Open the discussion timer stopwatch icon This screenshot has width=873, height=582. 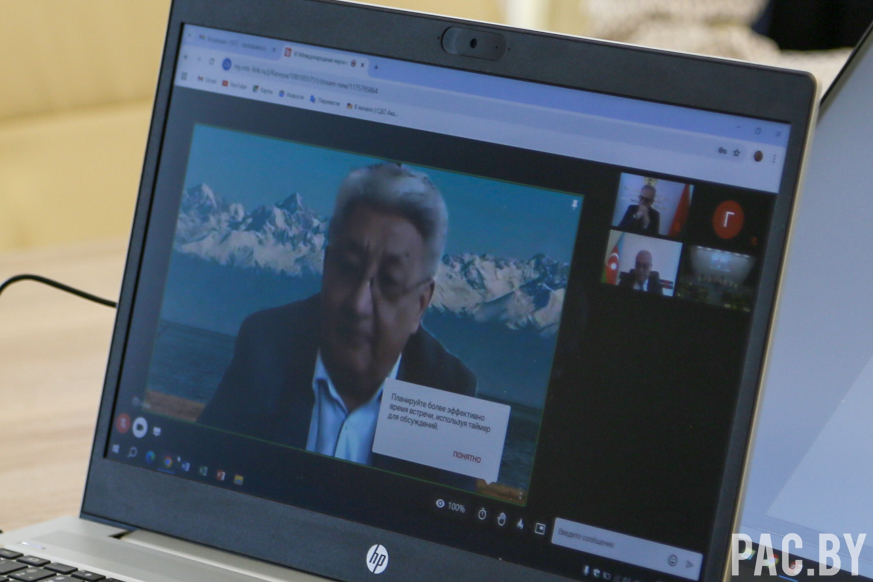coord(482,514)
